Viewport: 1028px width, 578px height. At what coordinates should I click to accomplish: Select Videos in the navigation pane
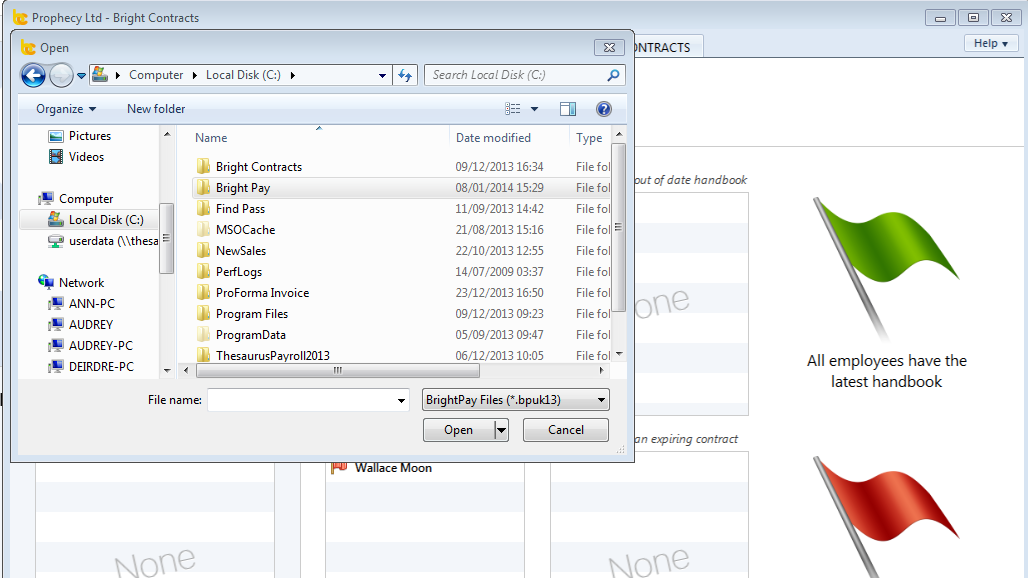tap(86, 157)
